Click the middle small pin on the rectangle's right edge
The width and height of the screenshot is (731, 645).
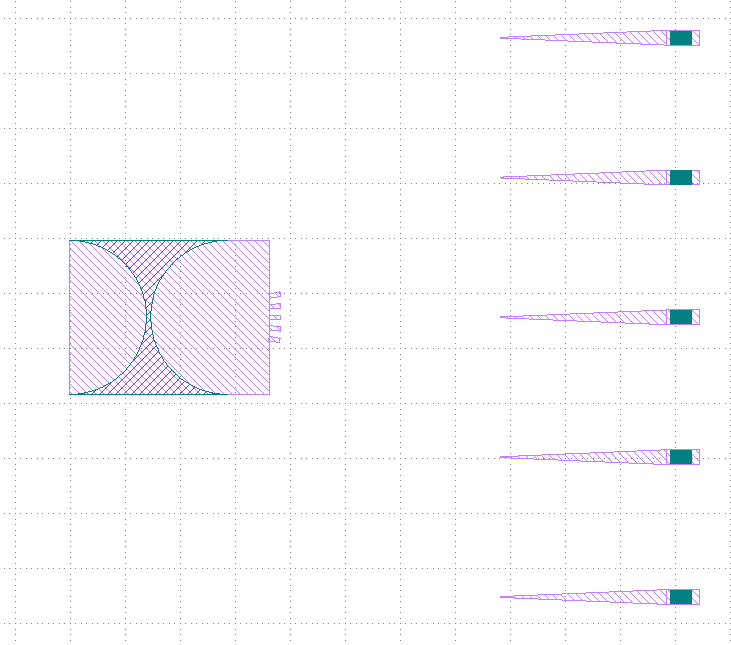tap(275, 317)
